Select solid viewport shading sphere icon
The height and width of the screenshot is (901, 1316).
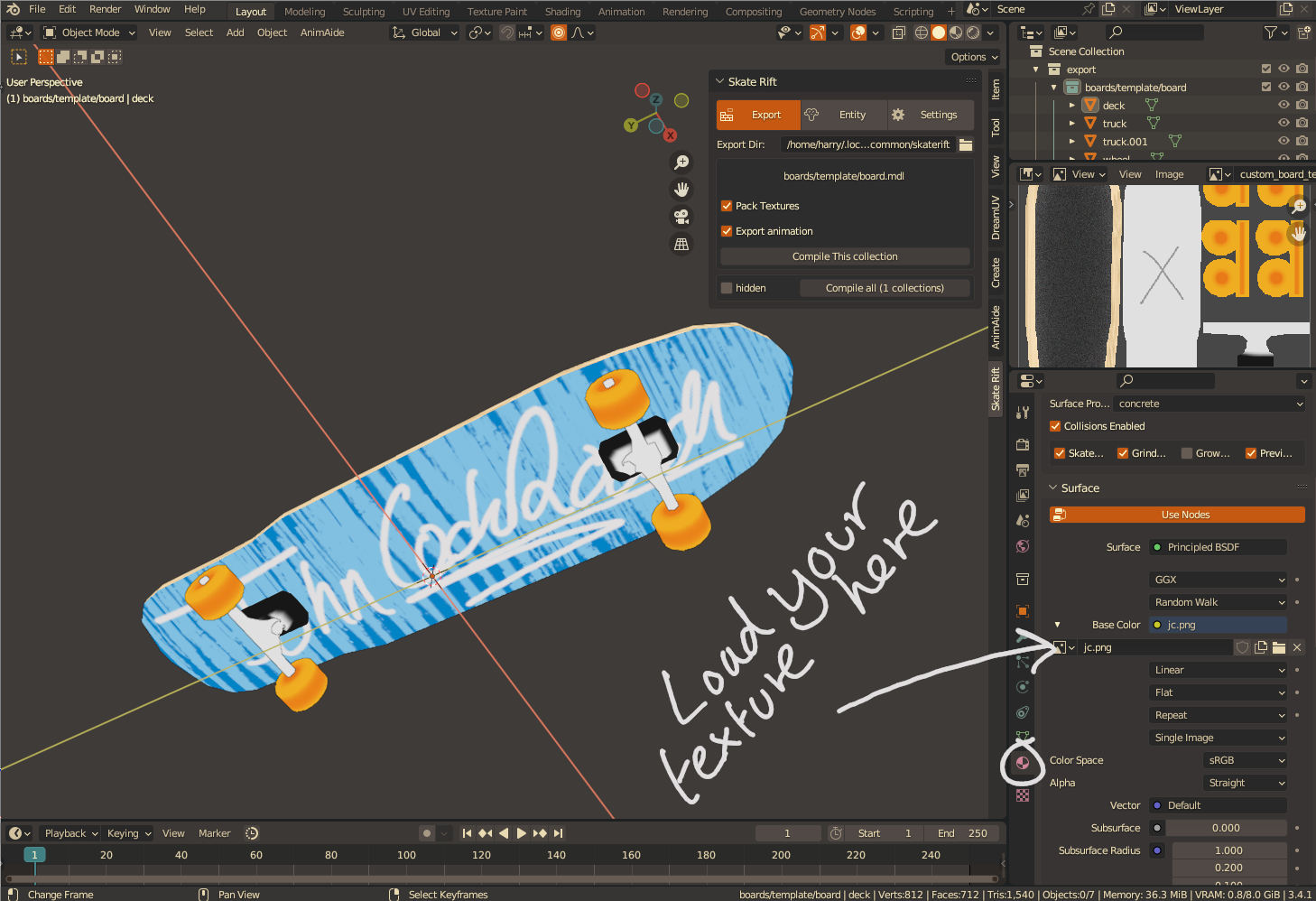[939, 33]
